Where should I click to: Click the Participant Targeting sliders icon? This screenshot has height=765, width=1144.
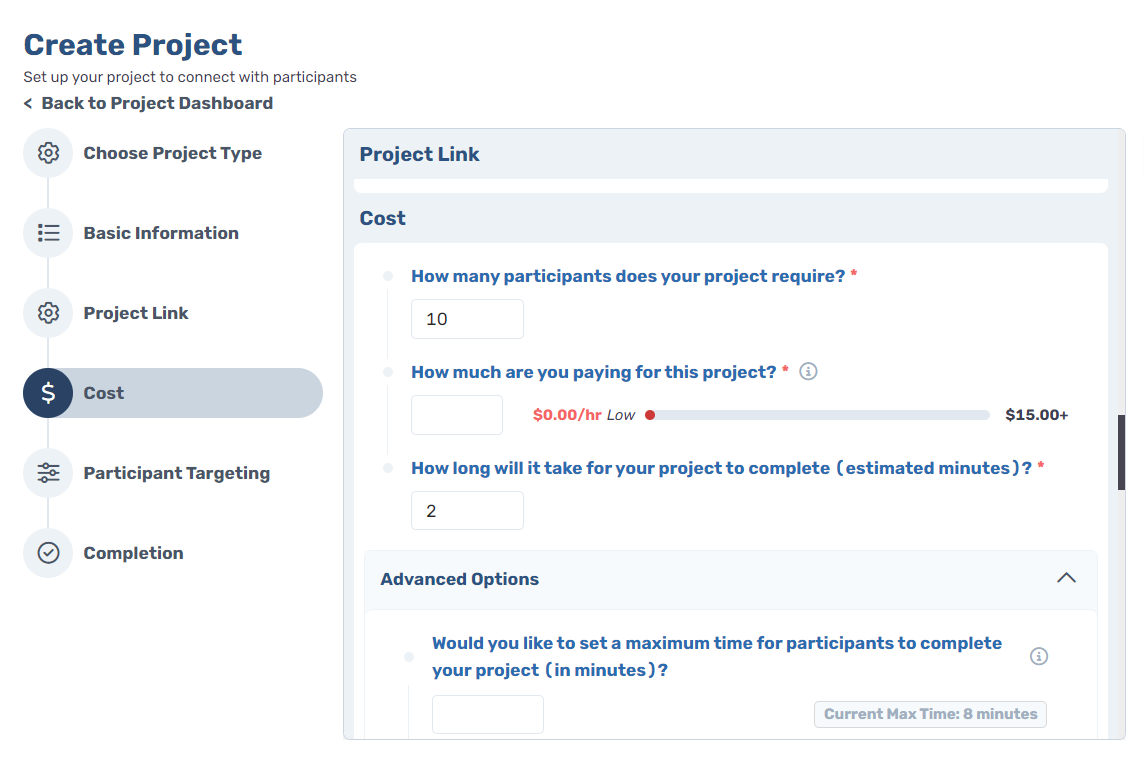[48, 473]
